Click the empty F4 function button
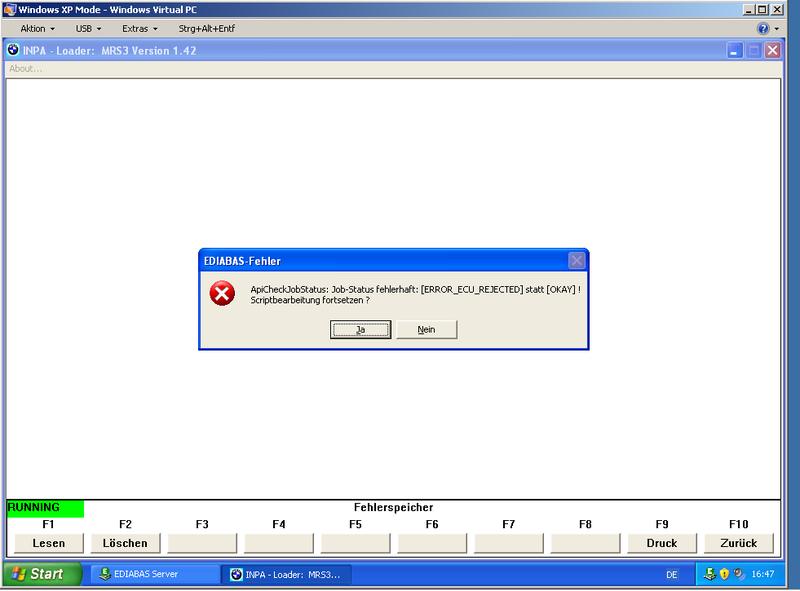The image size is (800, 591). [x=279, y=543]
